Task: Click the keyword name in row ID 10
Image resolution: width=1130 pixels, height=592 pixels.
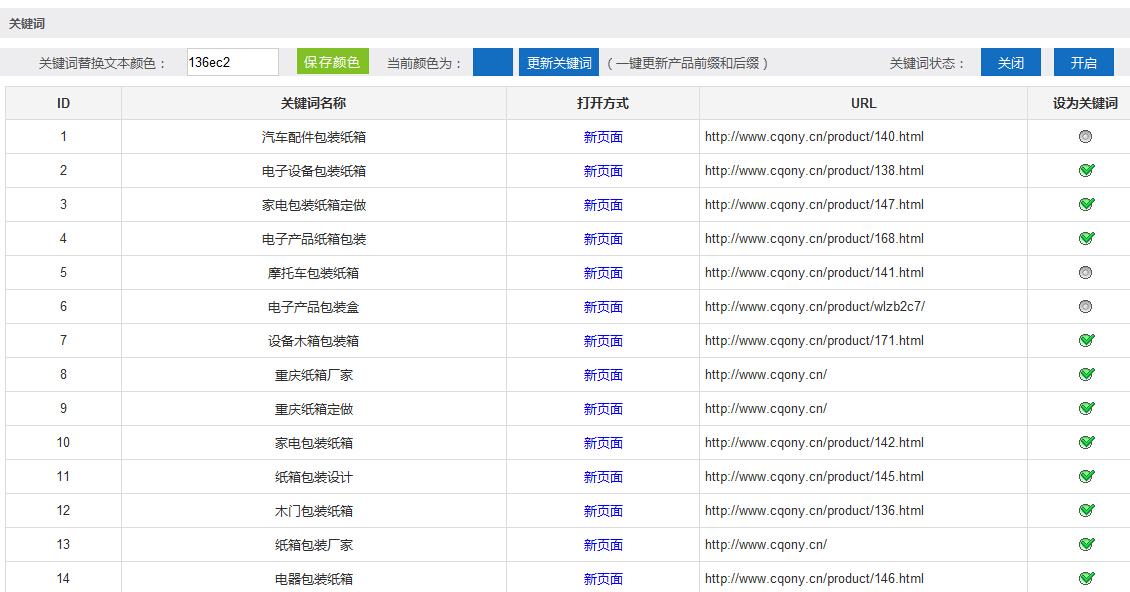Action: coord(313,443)
